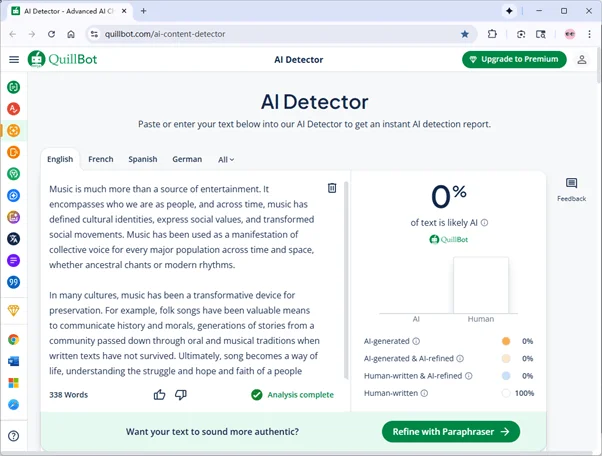Expand the All languages dropdown
602x456 pixels.
(226, 159)
